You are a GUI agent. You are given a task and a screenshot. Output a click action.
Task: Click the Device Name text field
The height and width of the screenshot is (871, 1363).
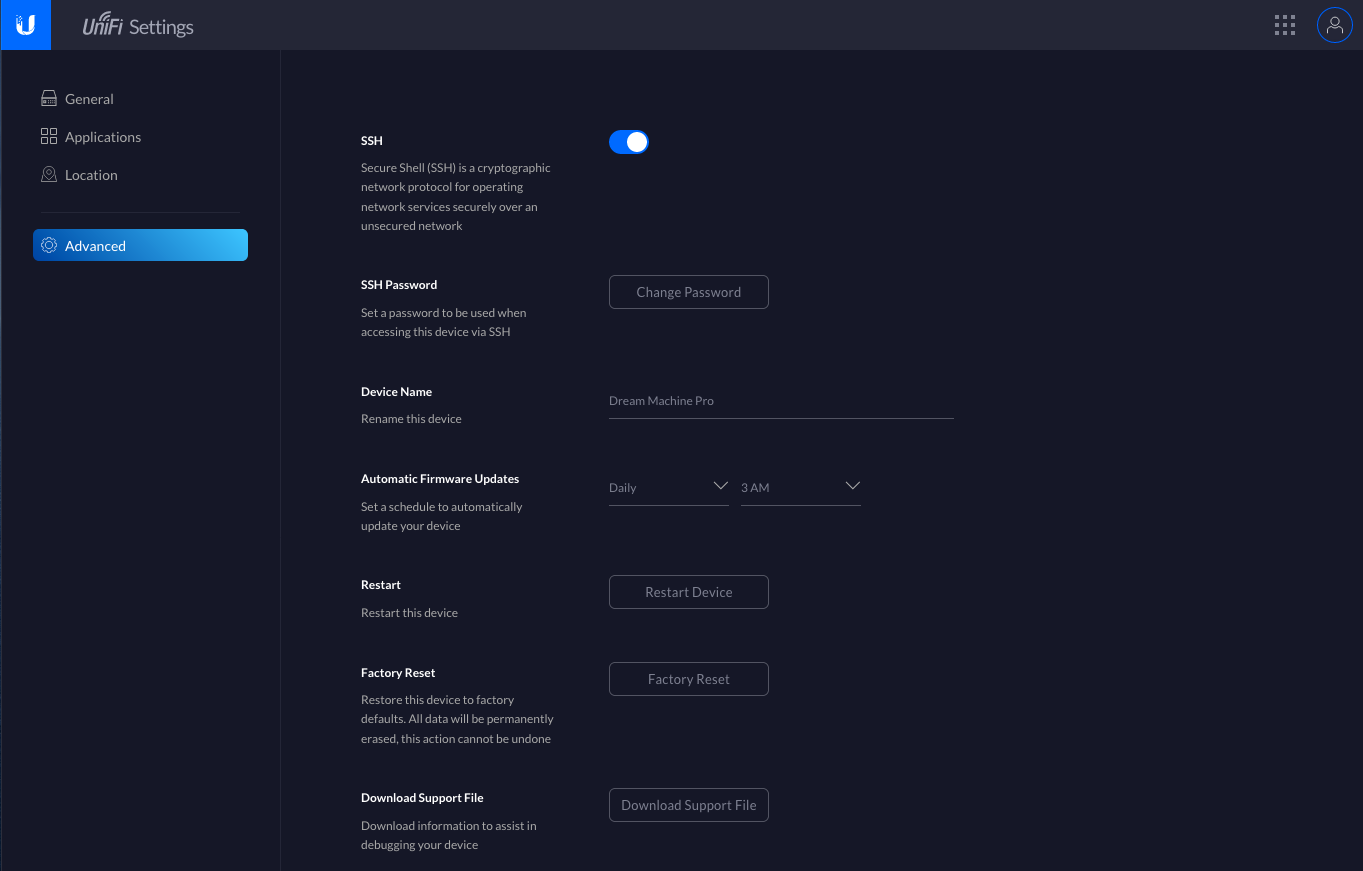780,401
